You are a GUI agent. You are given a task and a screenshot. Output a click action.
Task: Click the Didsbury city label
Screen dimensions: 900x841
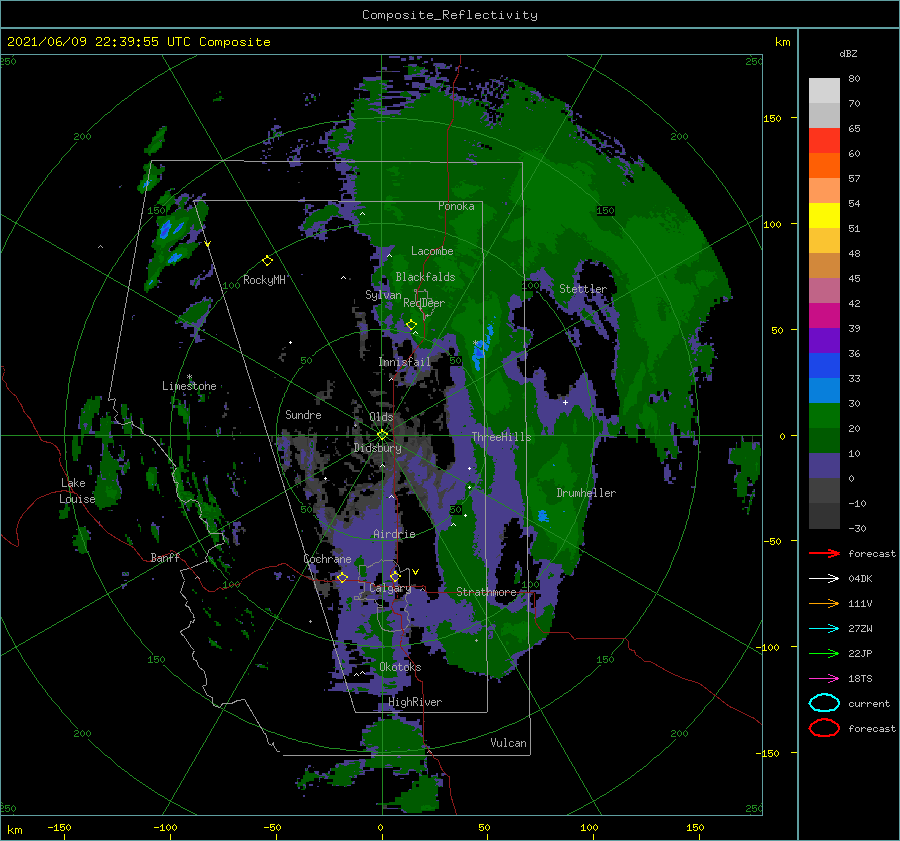pyautogui.click(x=377, y=448)
